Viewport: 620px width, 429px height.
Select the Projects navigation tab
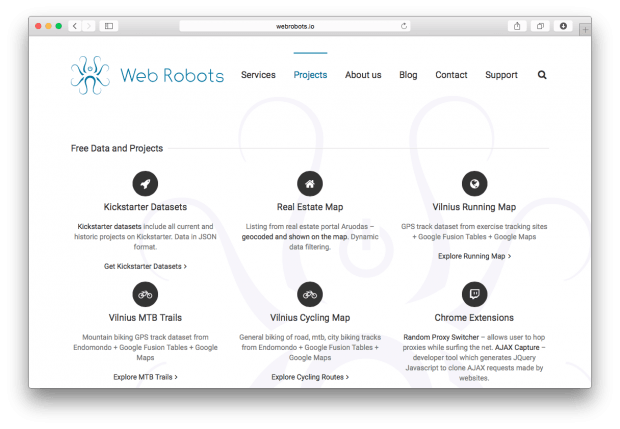pos(310,75)
